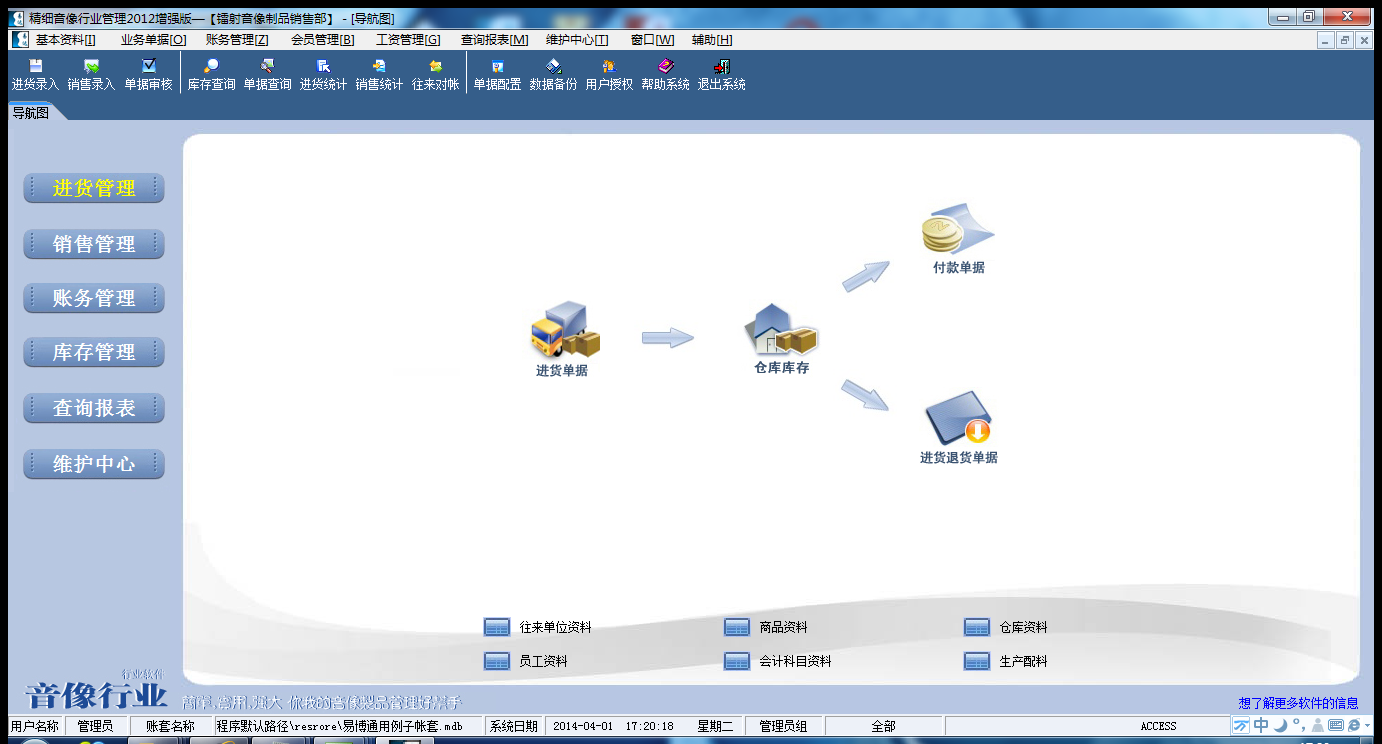Viewport: 1382px width, 744px height.
Task: Open 进货单据 truck icon in flowchart
Action: click(564, 332)
